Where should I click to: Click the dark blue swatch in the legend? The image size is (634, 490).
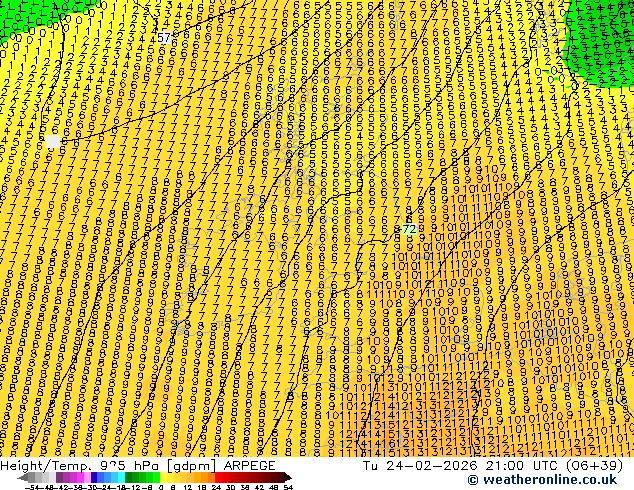pyautogui.click(x=94, y=477)
